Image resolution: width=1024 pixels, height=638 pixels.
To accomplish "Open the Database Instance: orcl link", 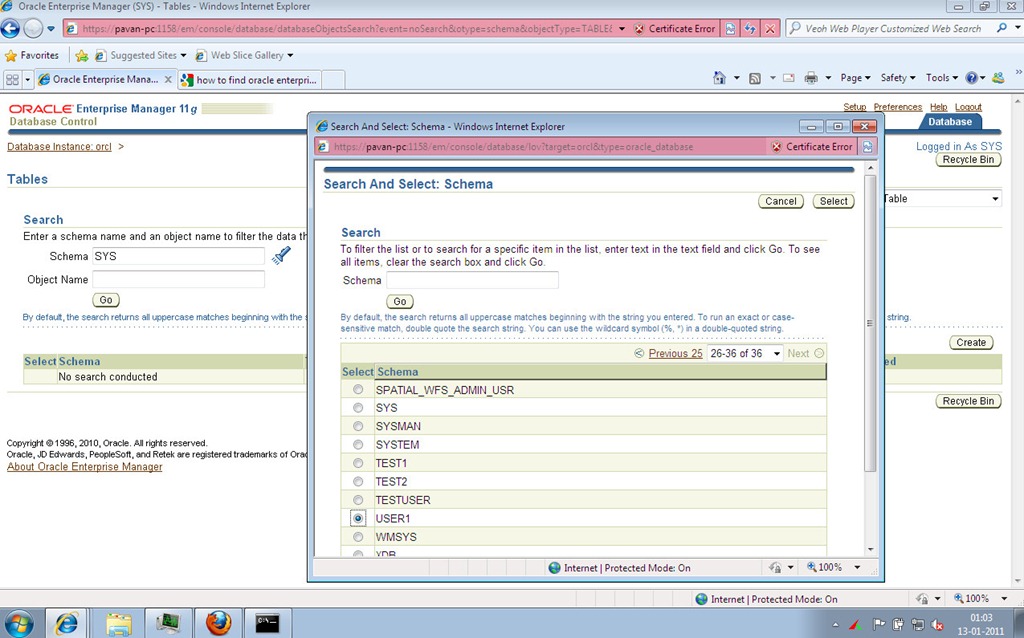I will click(59, 147).
